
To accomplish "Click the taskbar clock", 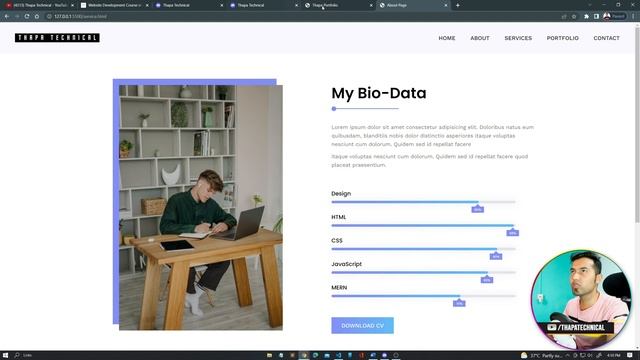I will pyautogui.click(x=613, y=356).
